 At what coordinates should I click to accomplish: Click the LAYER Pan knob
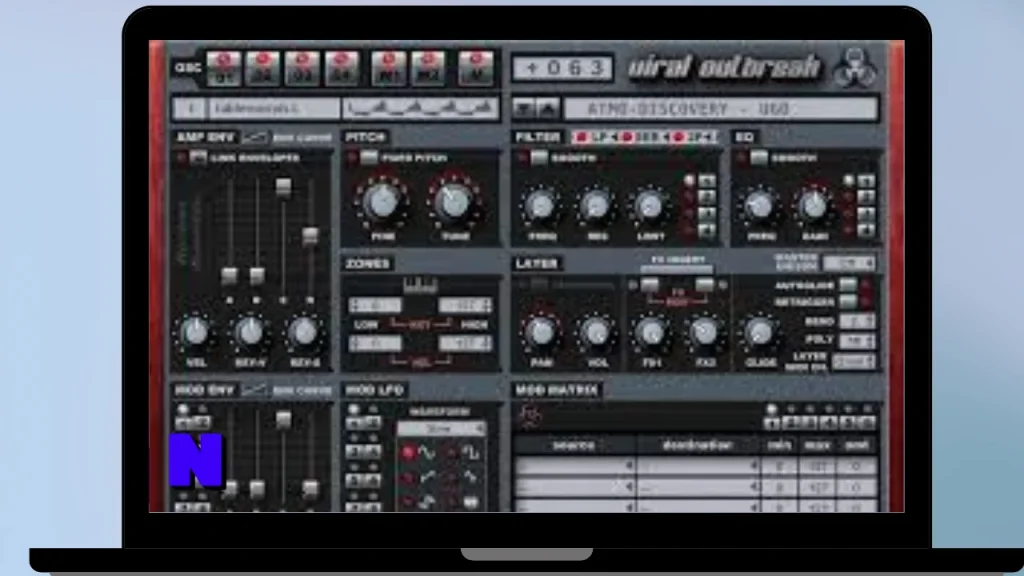541,332
